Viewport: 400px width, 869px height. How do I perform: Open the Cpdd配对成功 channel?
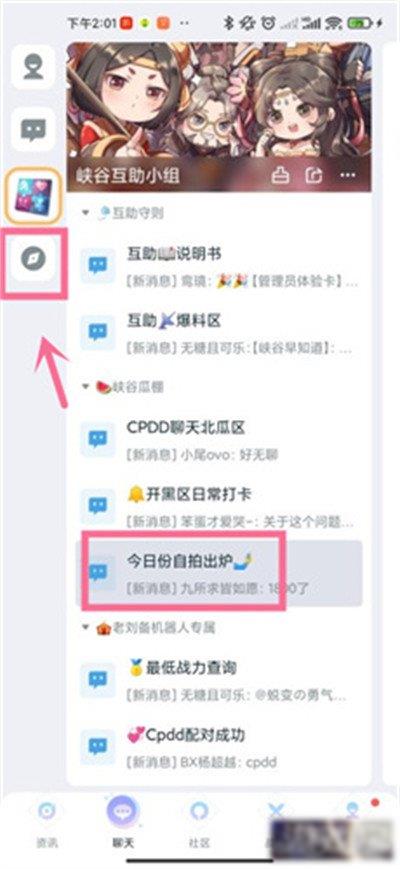click(219, 747)
